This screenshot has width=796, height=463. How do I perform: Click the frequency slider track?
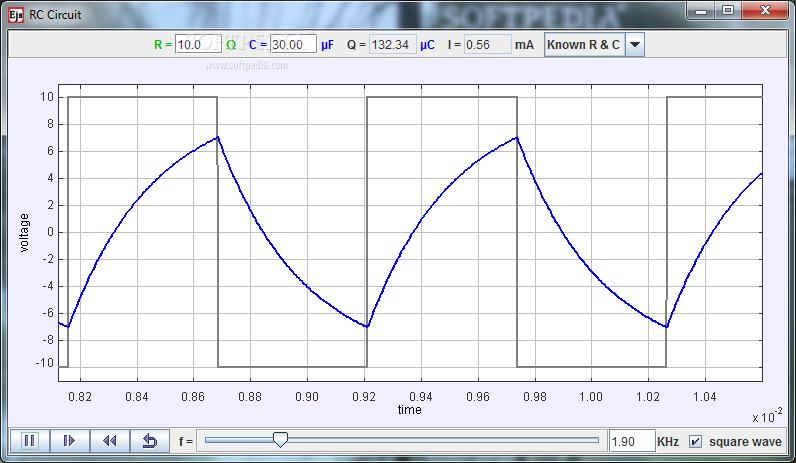tap(402, 440)
